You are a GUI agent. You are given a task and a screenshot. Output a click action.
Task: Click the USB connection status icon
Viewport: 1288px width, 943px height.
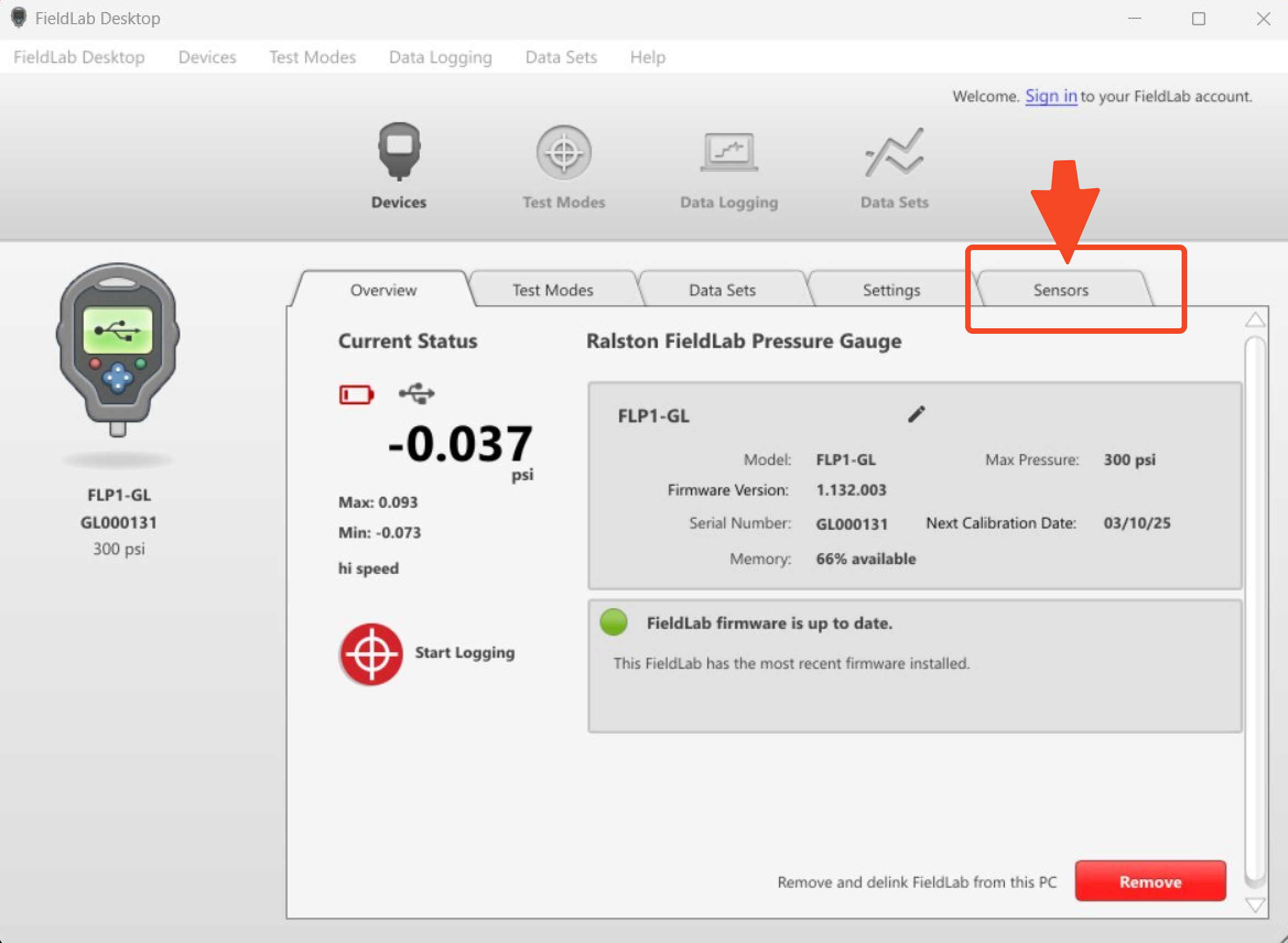(416, 393)
